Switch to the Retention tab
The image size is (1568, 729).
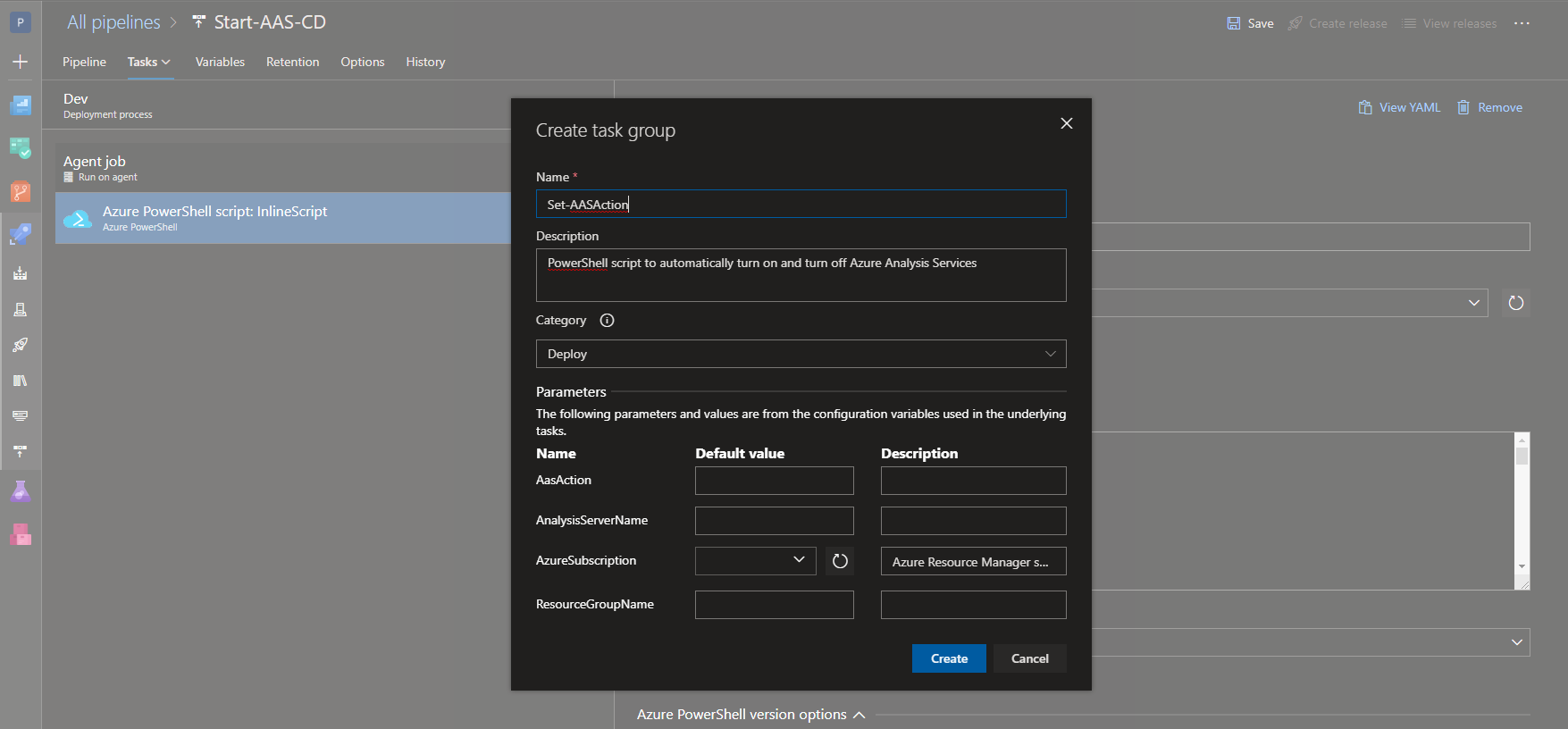292,62
